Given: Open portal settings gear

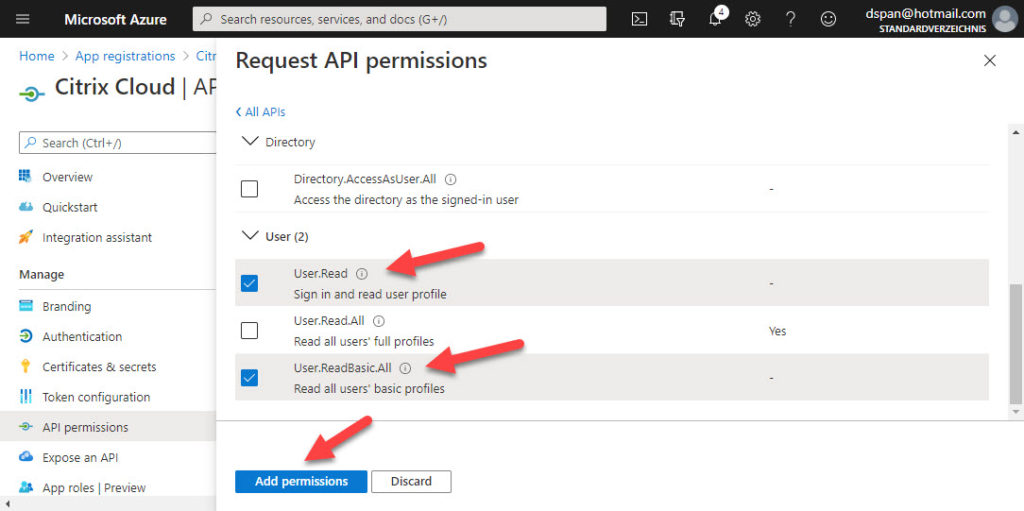Looking at the screenshot, I should click(752, 19).
